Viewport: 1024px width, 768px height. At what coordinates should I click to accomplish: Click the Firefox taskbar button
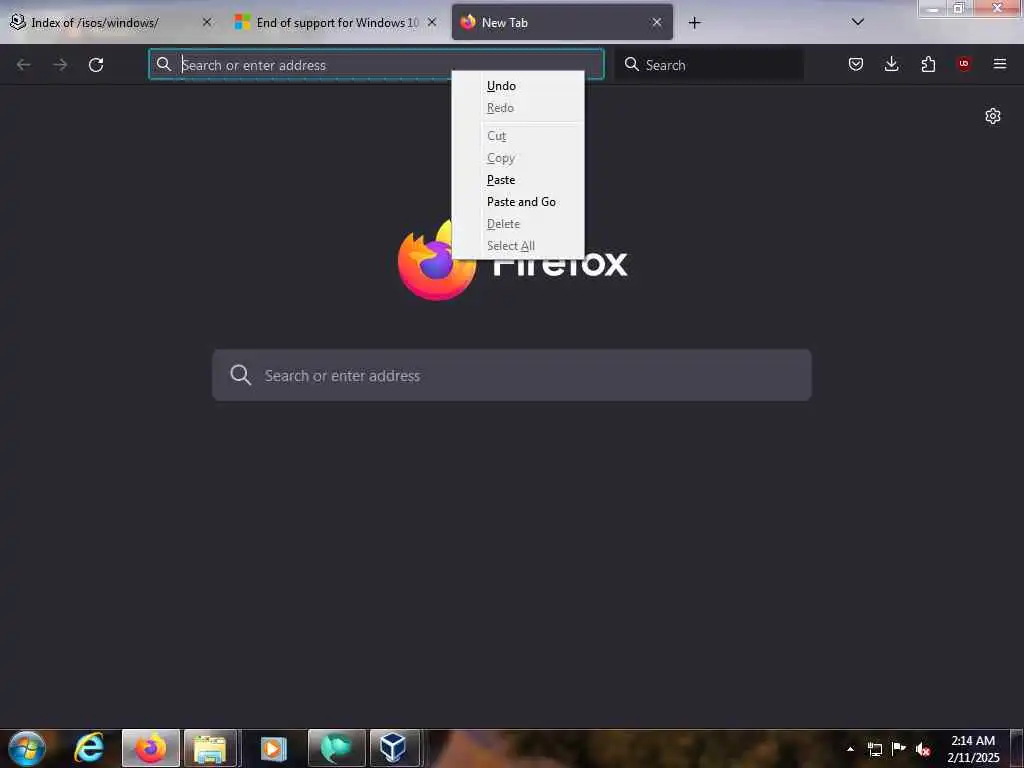coord(151,748)
